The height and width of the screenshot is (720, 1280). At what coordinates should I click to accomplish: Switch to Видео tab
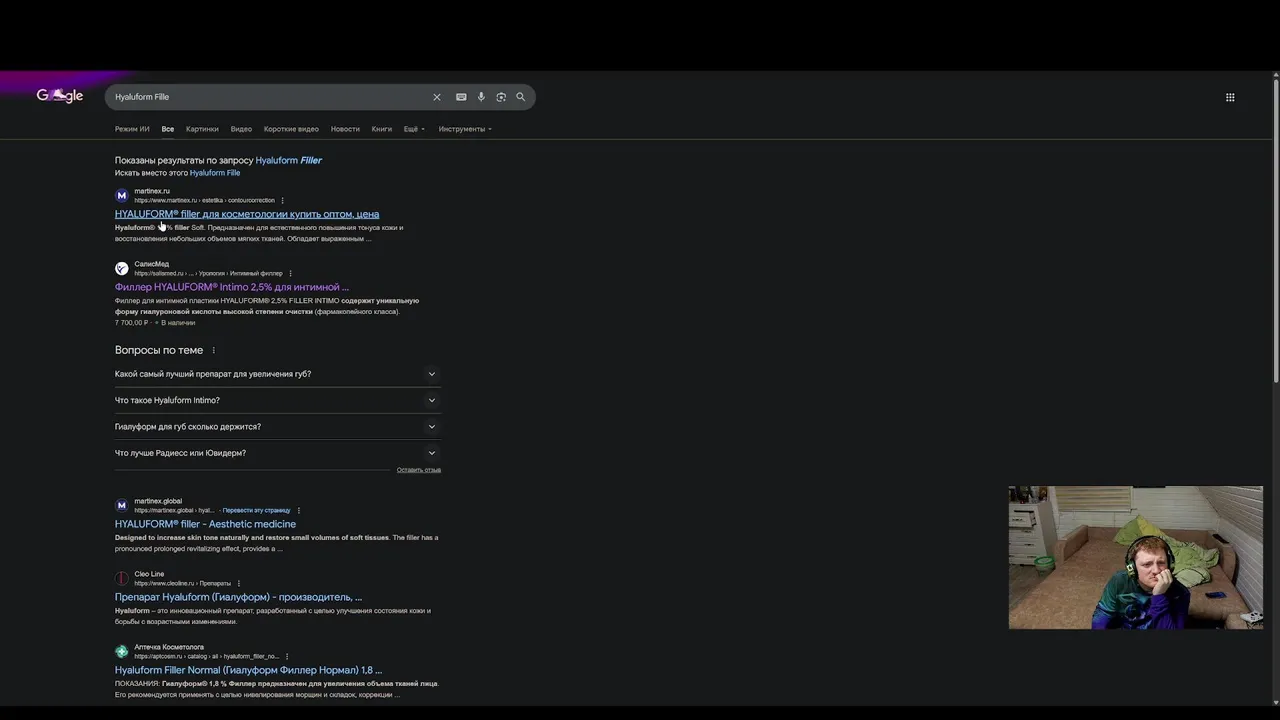(x=241, y=129)
